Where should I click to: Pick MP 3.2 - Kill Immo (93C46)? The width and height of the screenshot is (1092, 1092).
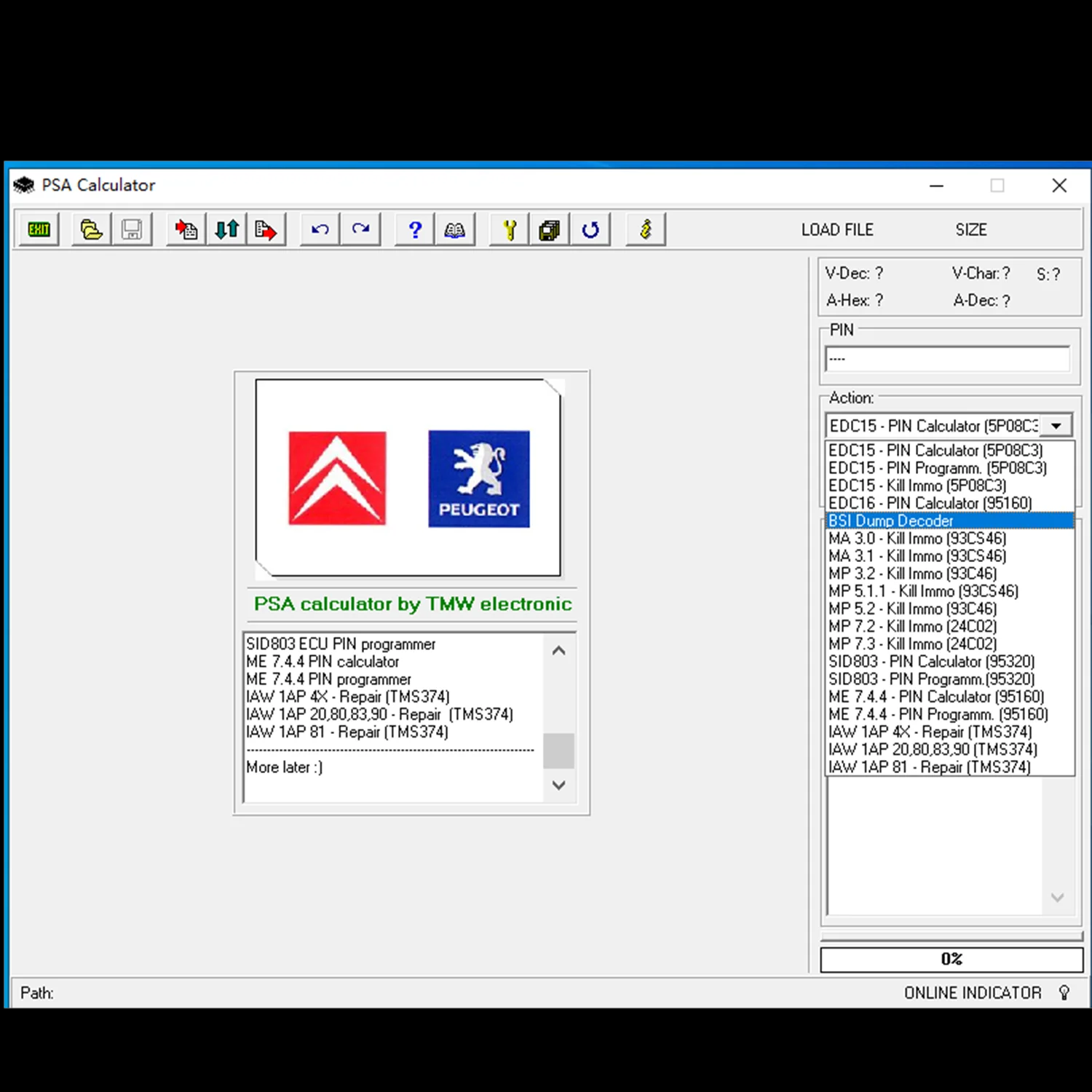(950, 573)
